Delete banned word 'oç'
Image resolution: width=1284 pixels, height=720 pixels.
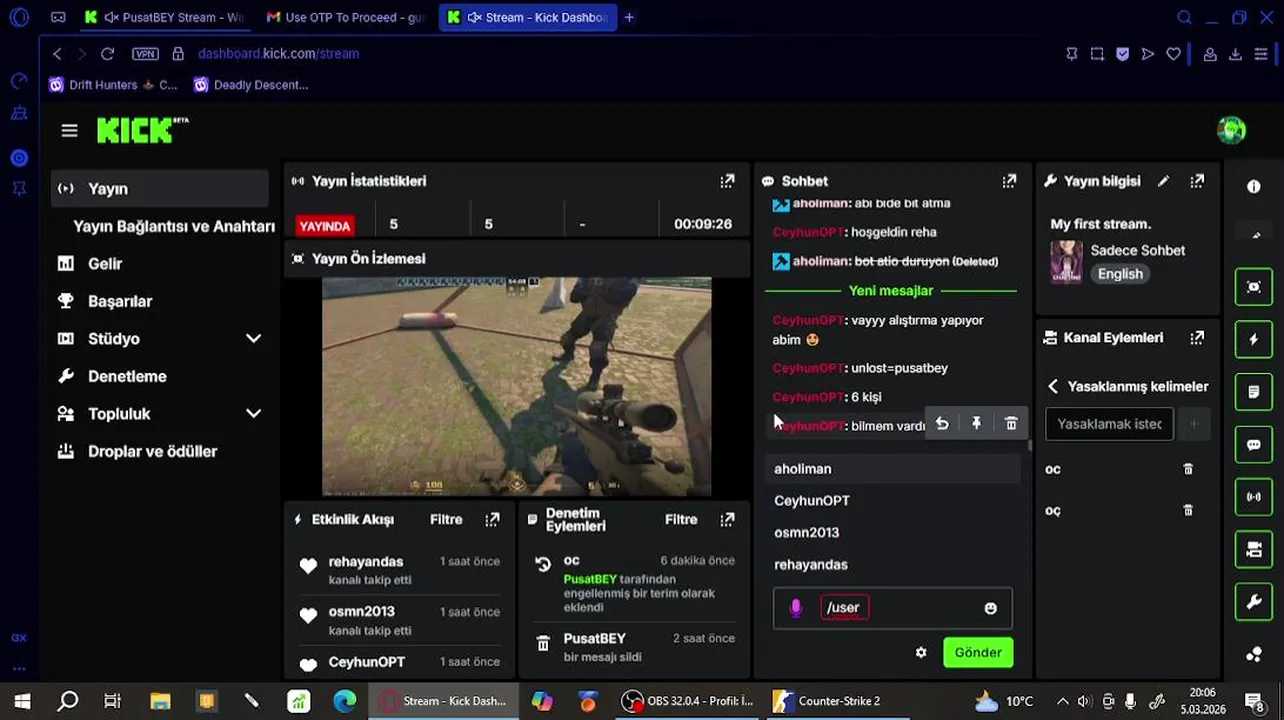pos(1188,510)
